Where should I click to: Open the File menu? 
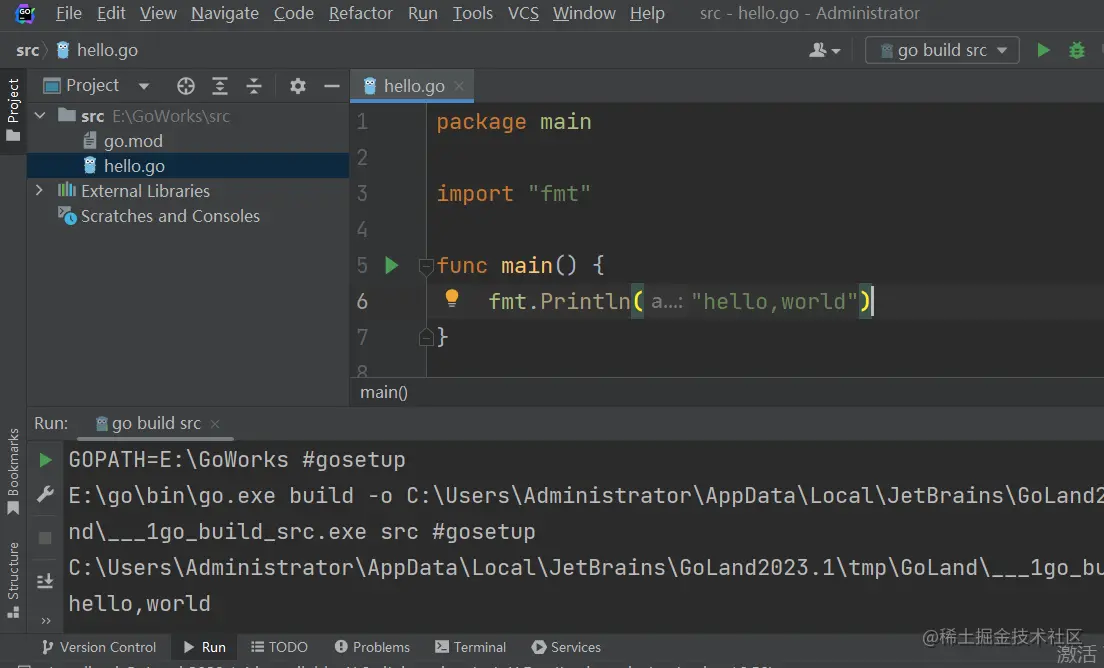click(68, 13)
